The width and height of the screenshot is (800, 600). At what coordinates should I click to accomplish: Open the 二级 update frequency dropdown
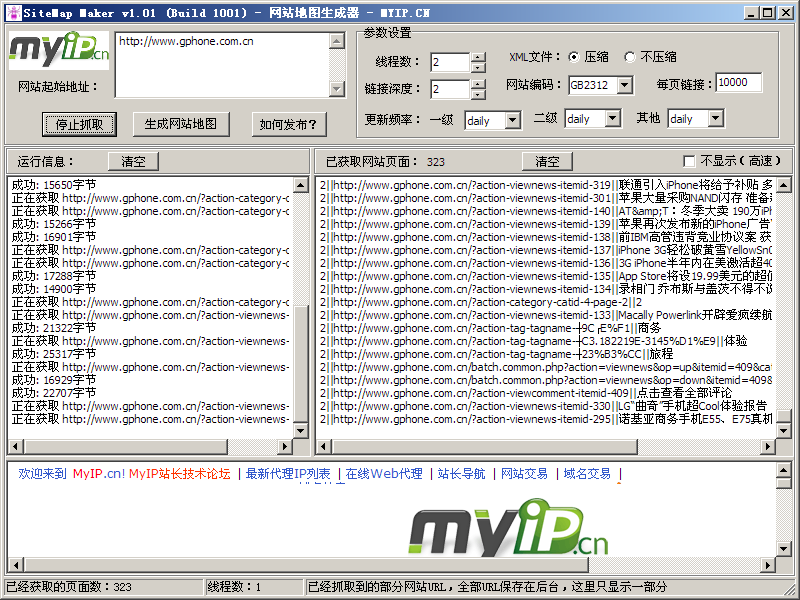613,119
